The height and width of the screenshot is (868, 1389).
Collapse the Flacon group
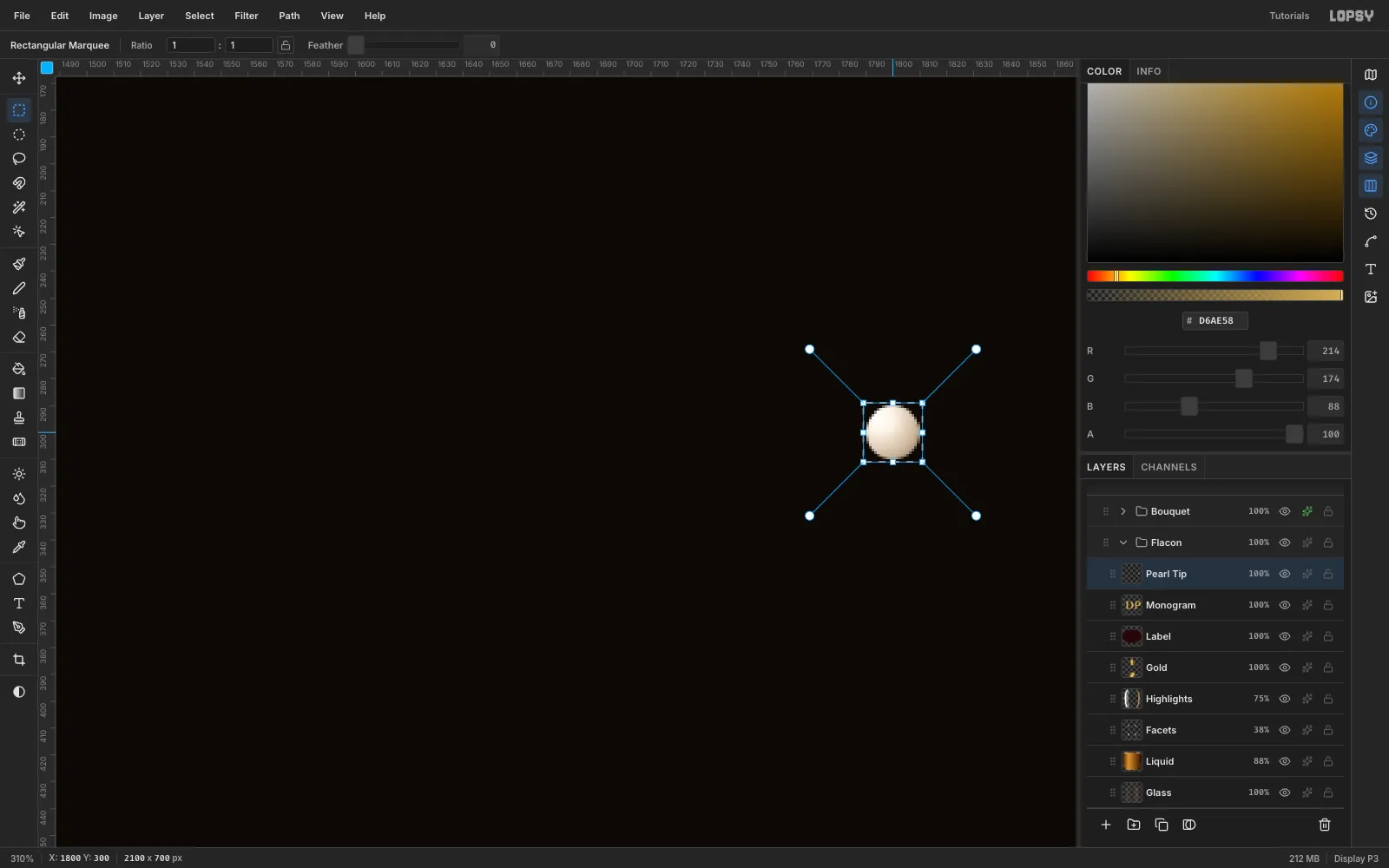tap(1123, 542)
